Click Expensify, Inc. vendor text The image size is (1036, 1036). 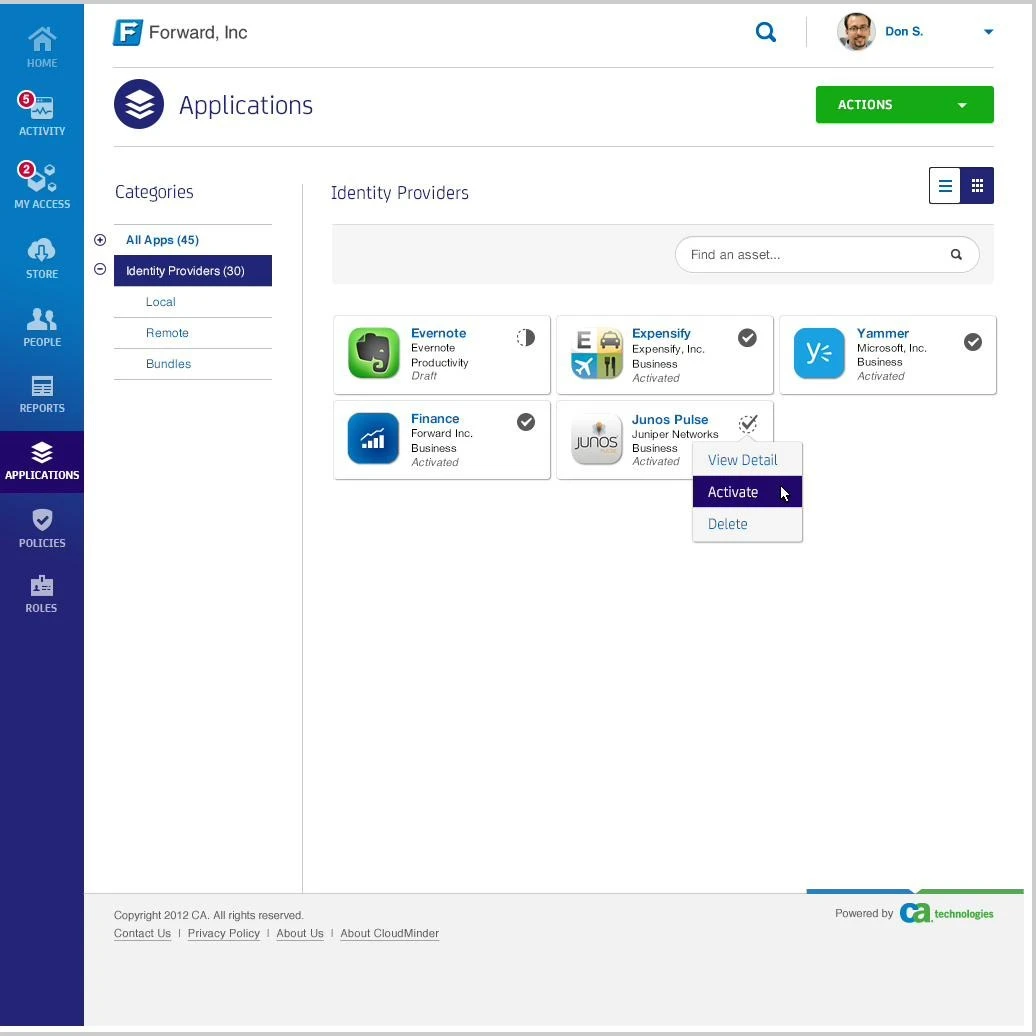pos(668,349)
